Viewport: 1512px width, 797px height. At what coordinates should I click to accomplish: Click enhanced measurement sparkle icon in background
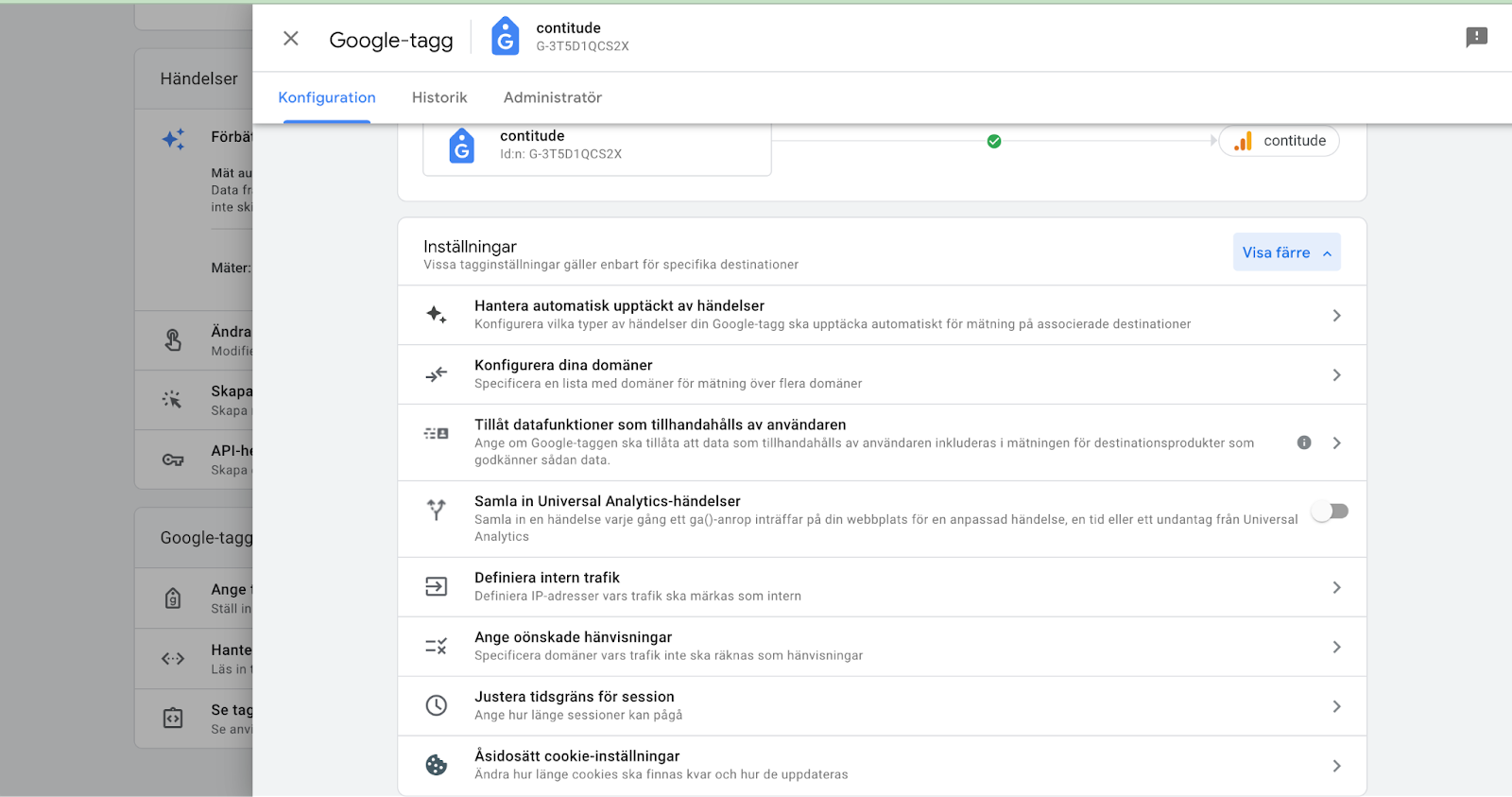(173, 139)
